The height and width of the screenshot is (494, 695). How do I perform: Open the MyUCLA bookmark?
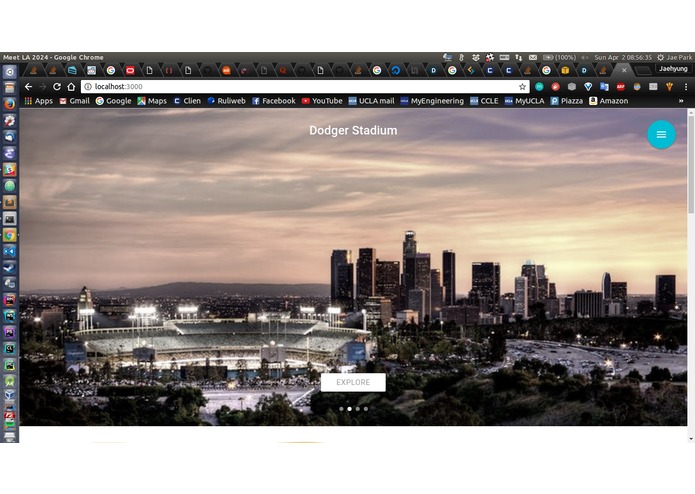point(524,101)
